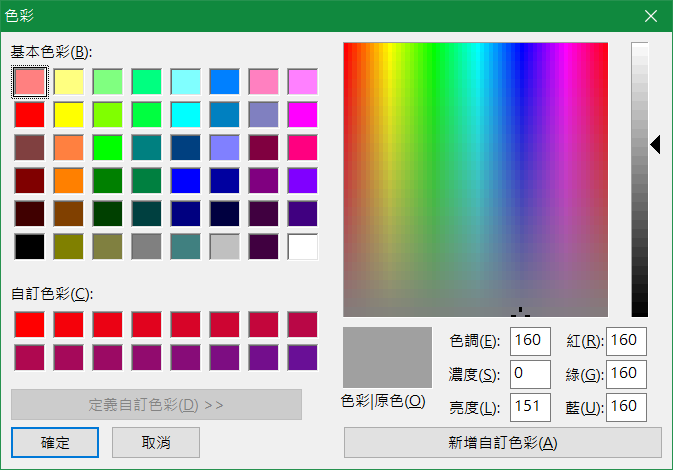Select the pure yellow basic color swatch
The image size is (673, 470).
[69, 115]
